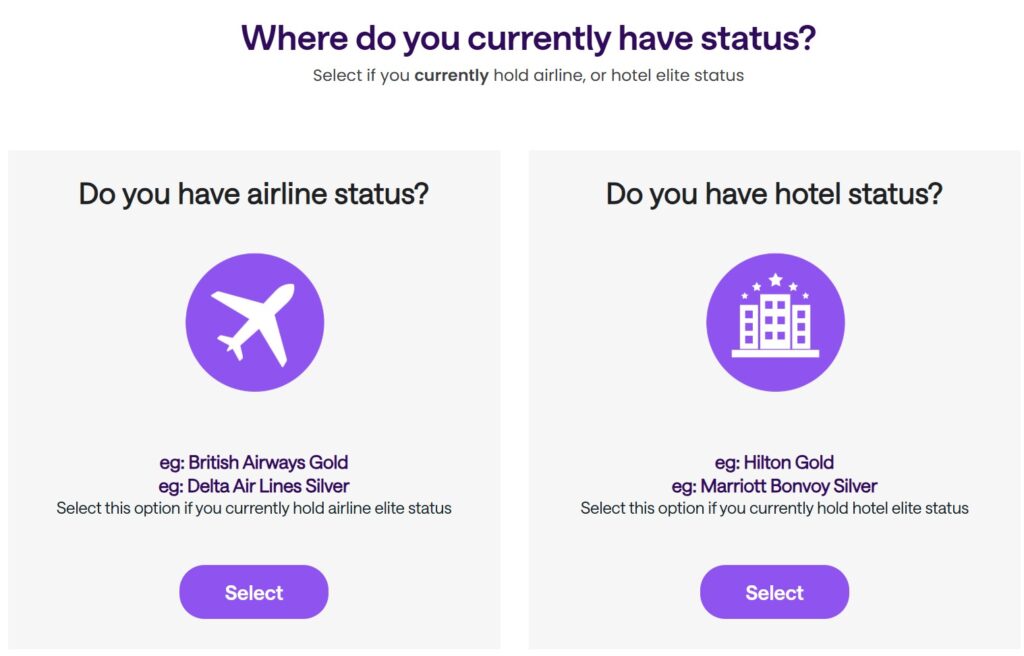Screen dimensions: 1024x656
Task: Click the 'Where do you currently have status?' title
Action: pyautogui.click(x=528, y=38)
